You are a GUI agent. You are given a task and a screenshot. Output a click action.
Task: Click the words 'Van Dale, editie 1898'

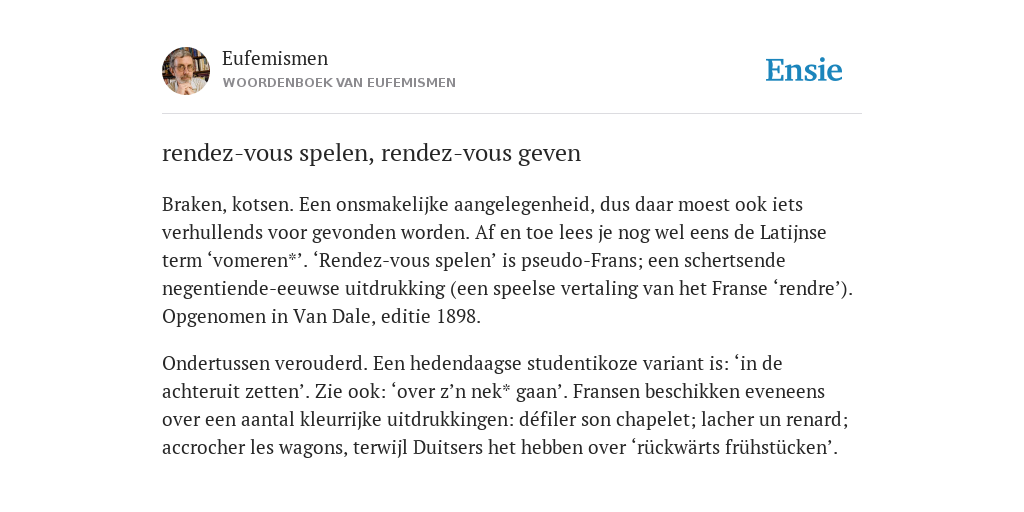pos(385,317)
